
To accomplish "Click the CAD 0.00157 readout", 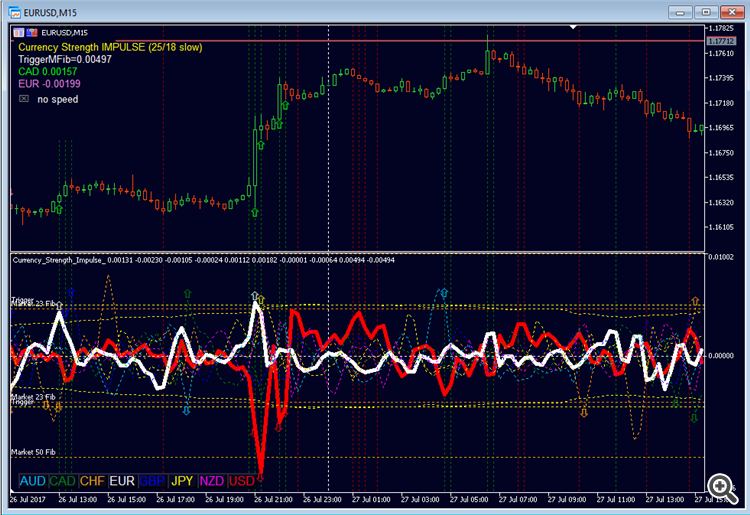I will point(47,72).
